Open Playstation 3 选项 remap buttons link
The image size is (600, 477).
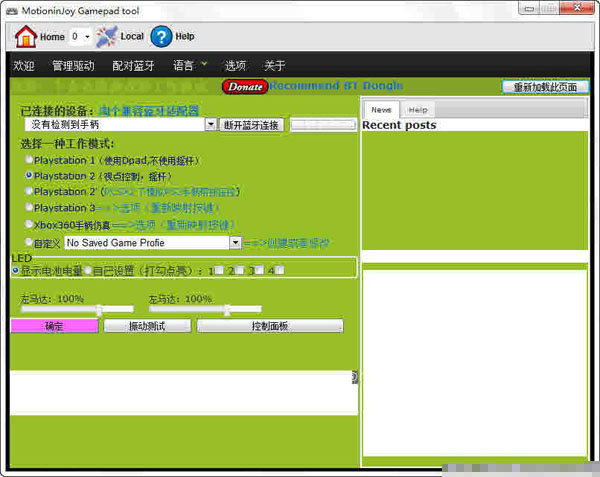click(157, 208)
